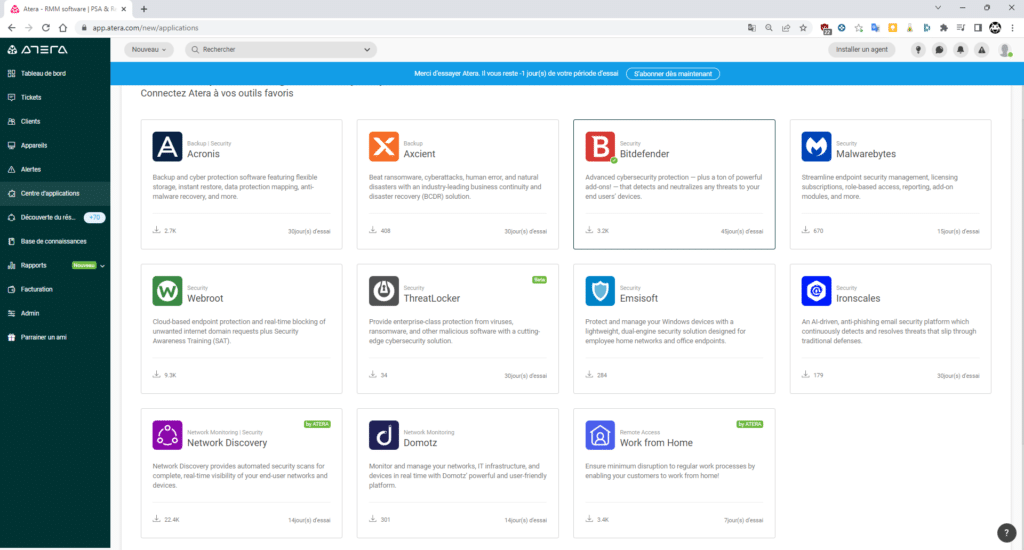Open the ThreatLocker card title

pyautogui.click(x=432, y=299)
